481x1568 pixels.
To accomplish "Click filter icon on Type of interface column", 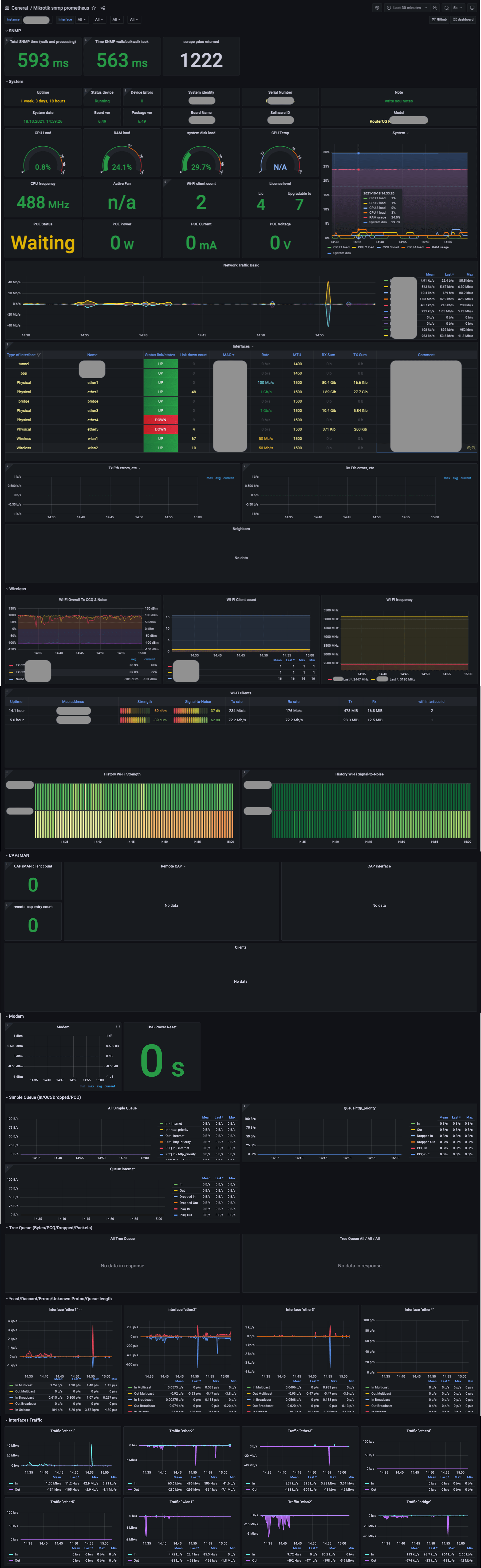I will (39, 355).
